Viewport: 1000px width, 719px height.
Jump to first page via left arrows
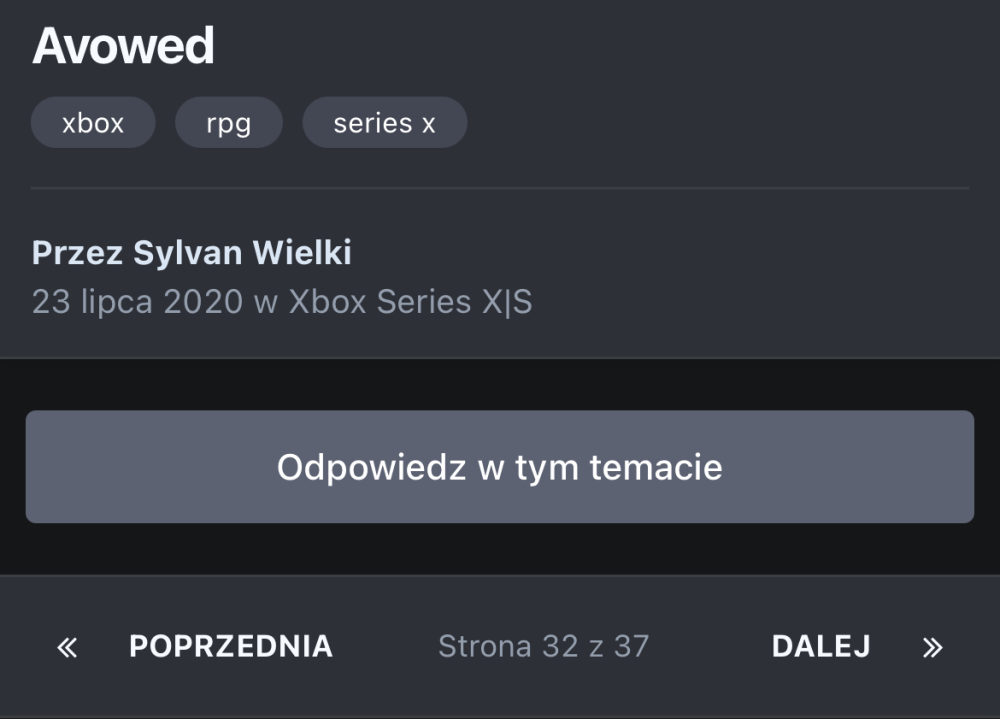coord(67,648)
